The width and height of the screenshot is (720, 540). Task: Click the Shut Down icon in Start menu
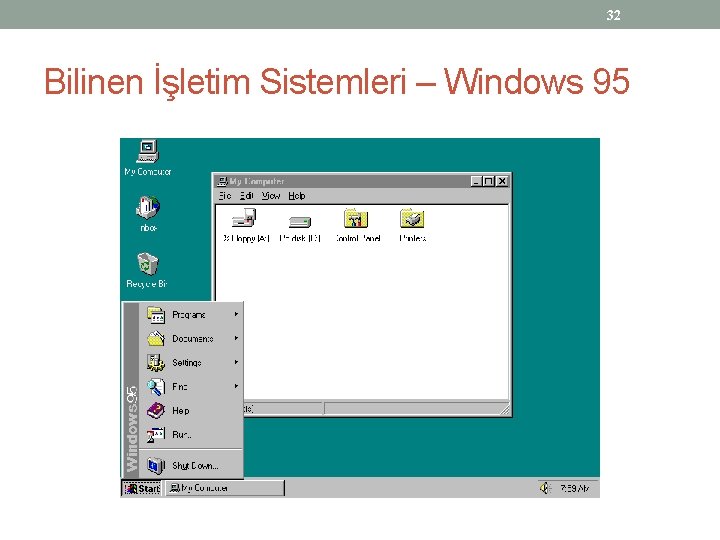tap(156, 466)
